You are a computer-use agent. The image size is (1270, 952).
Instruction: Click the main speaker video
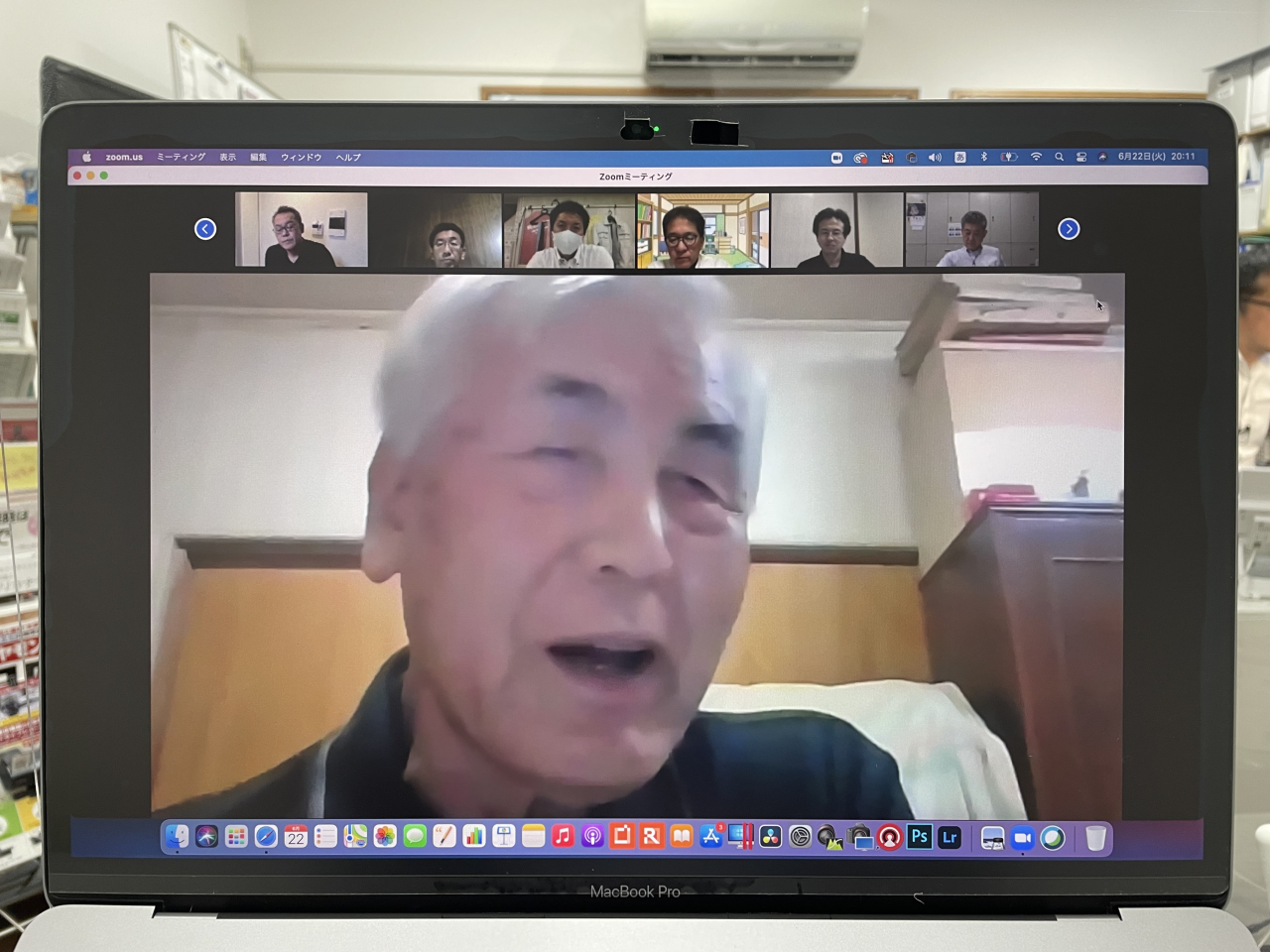[637, 545]
